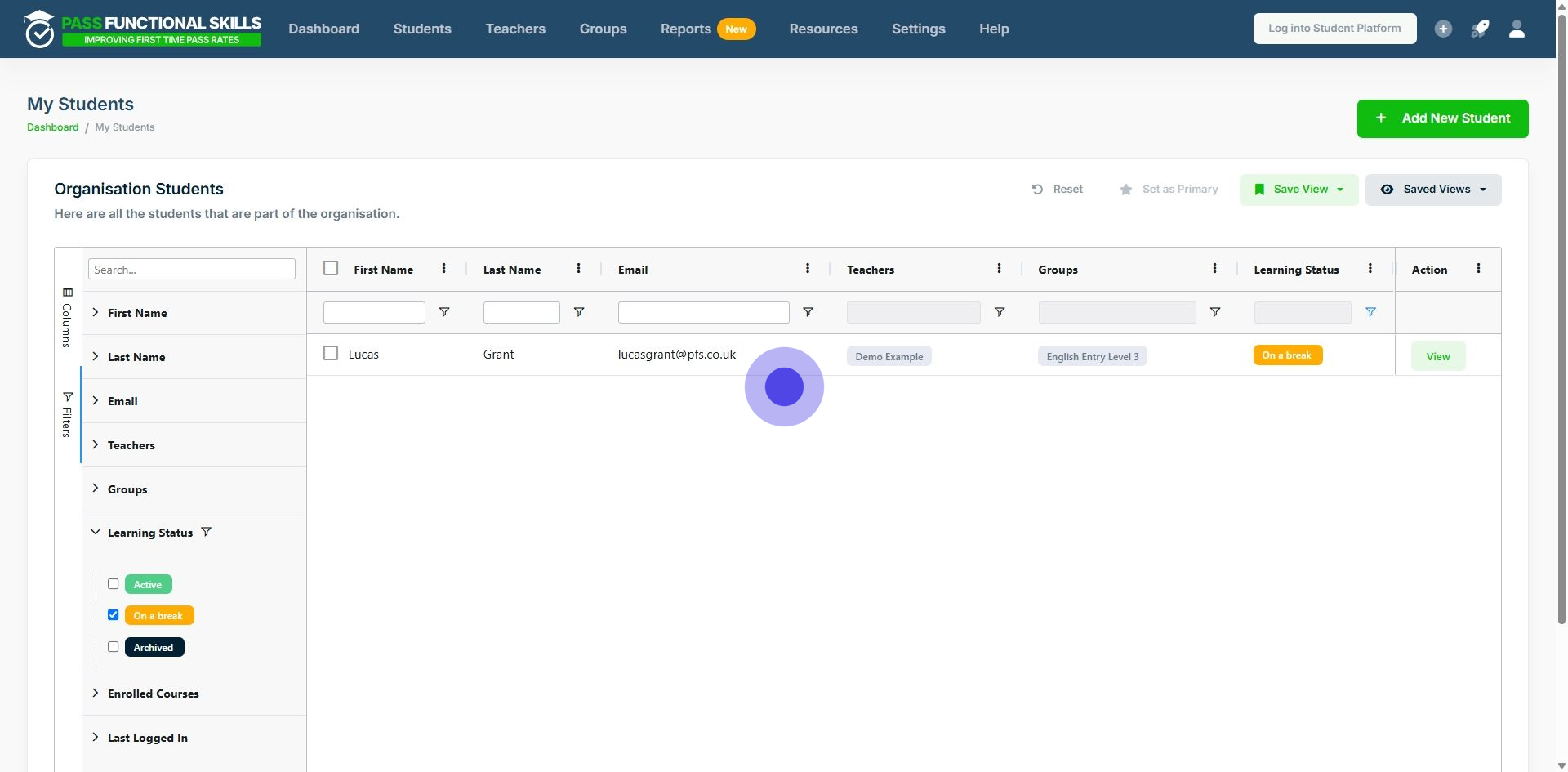Open Groups column menu dots
This screenshot has height=772, width=1568.
pos(1214,269)
